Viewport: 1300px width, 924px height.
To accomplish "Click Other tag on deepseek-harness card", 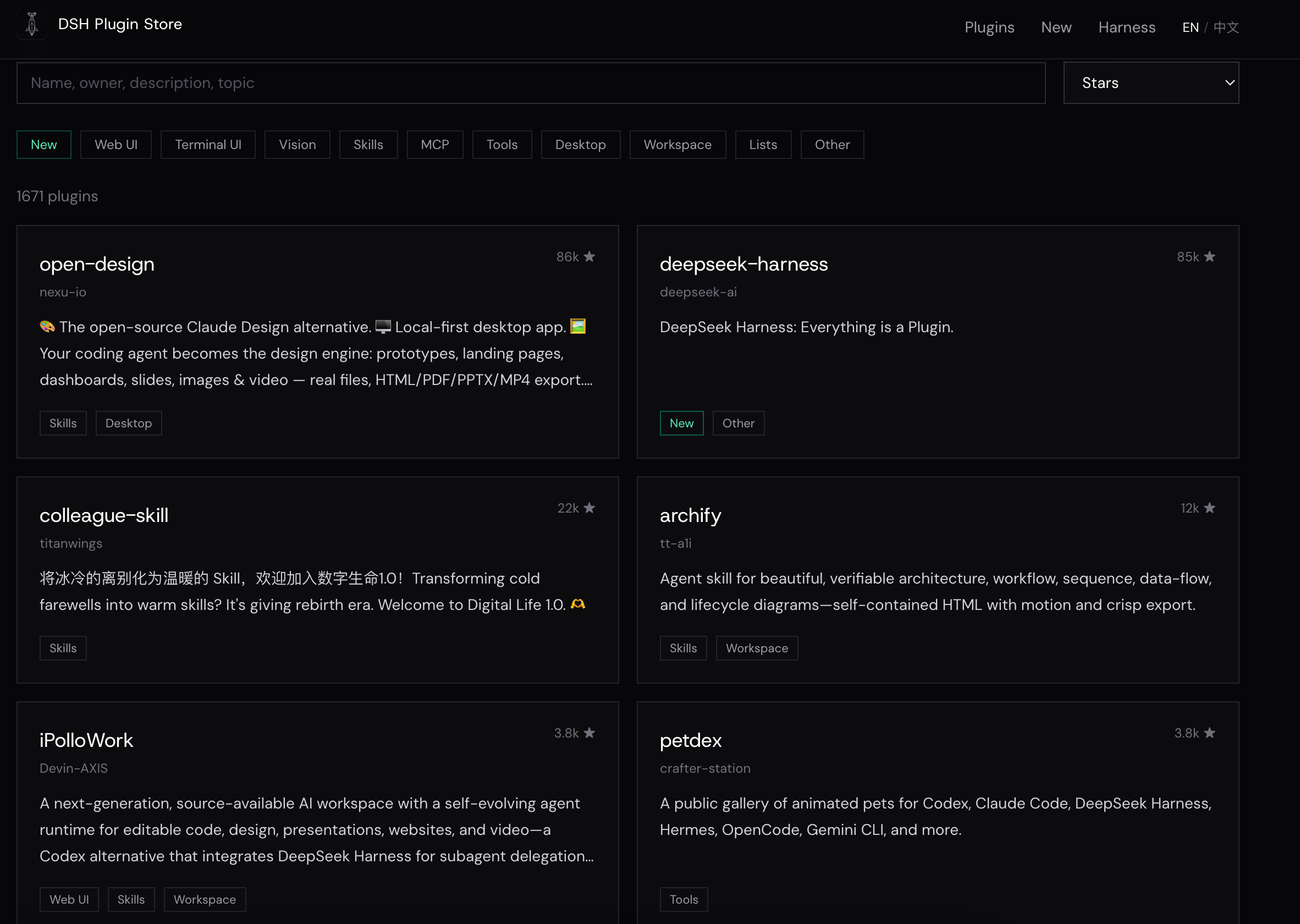I will 739,424.
